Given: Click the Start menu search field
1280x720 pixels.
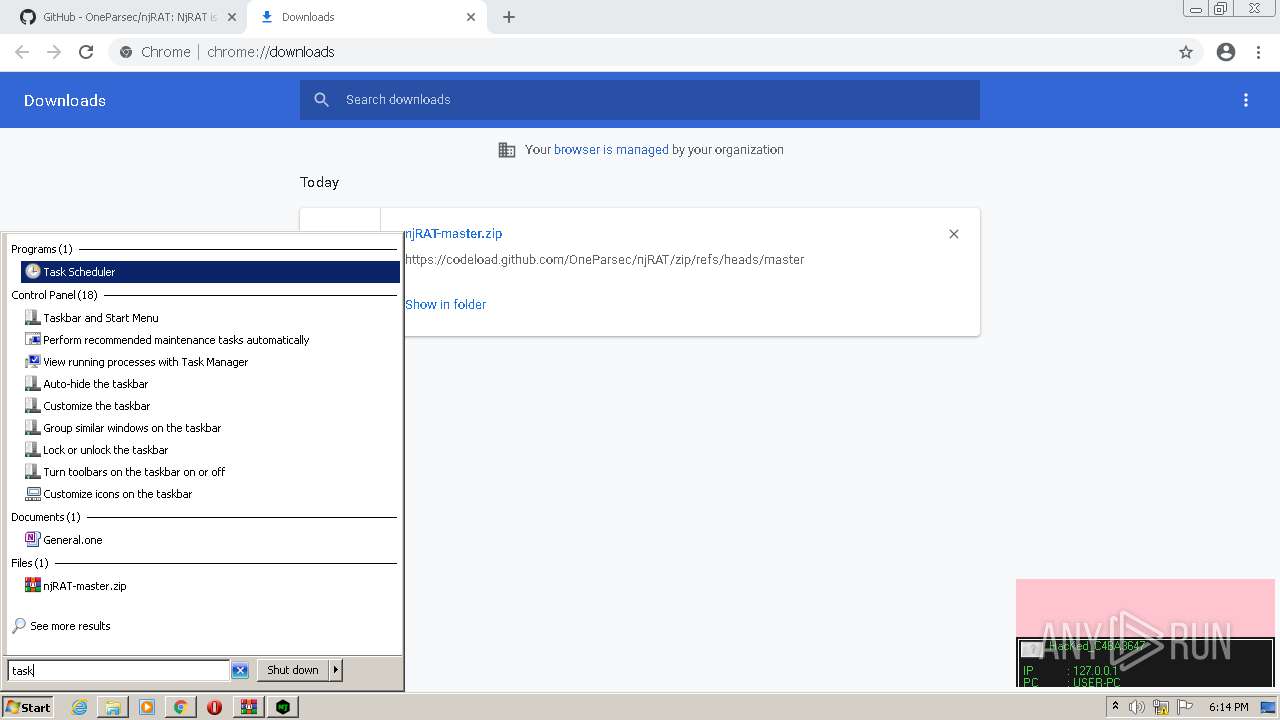Looking at the screenshot, I should click(x=118, y=670).
